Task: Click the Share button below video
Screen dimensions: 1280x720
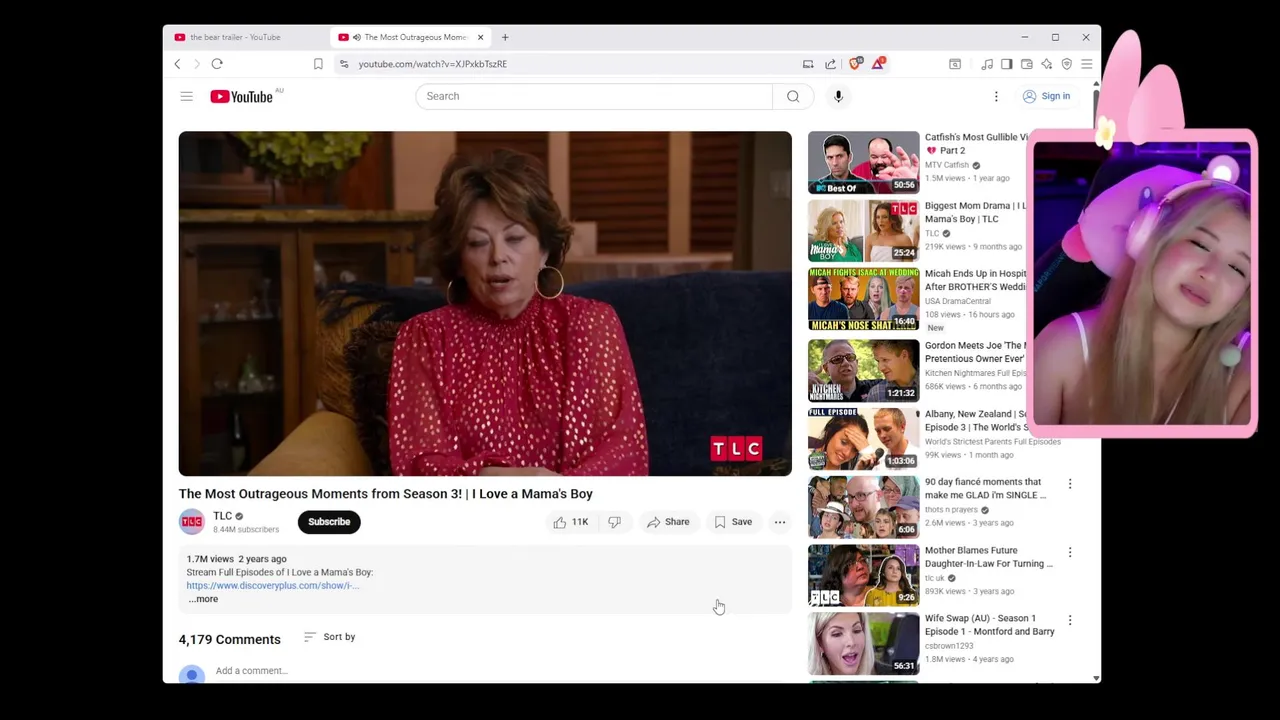Action: 668,522
